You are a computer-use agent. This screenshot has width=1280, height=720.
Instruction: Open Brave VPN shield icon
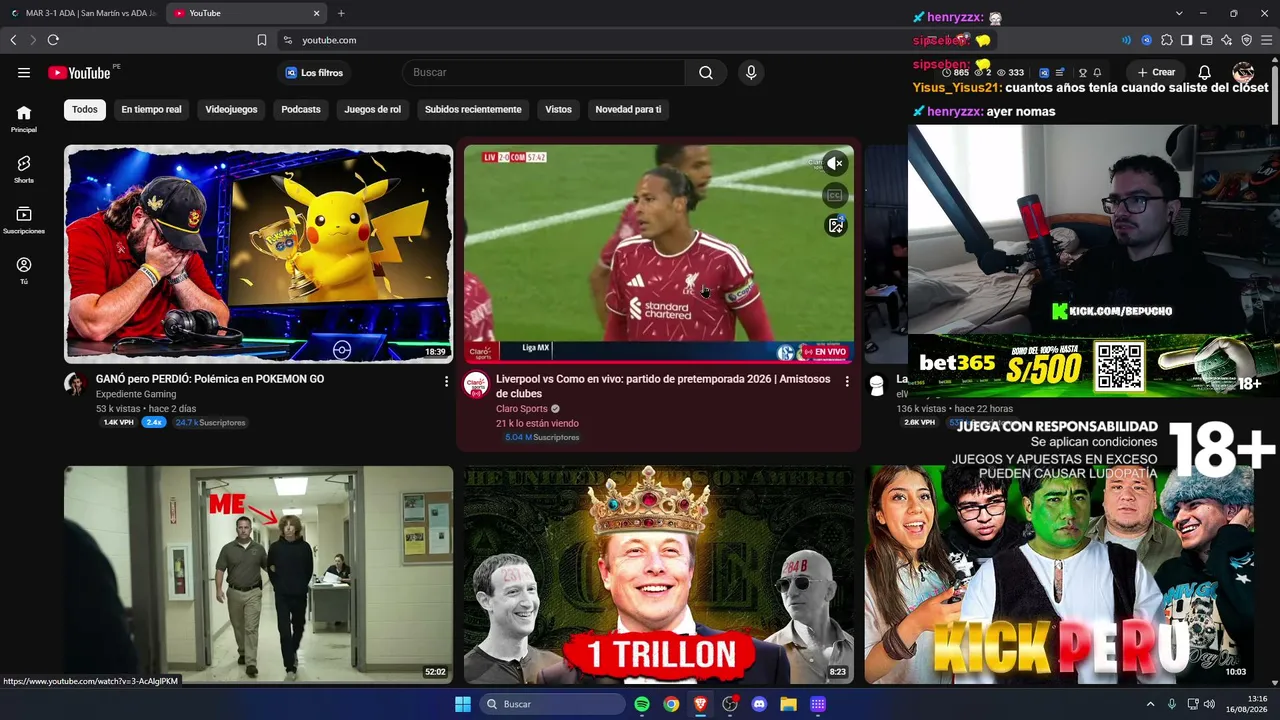(1246, 40)
